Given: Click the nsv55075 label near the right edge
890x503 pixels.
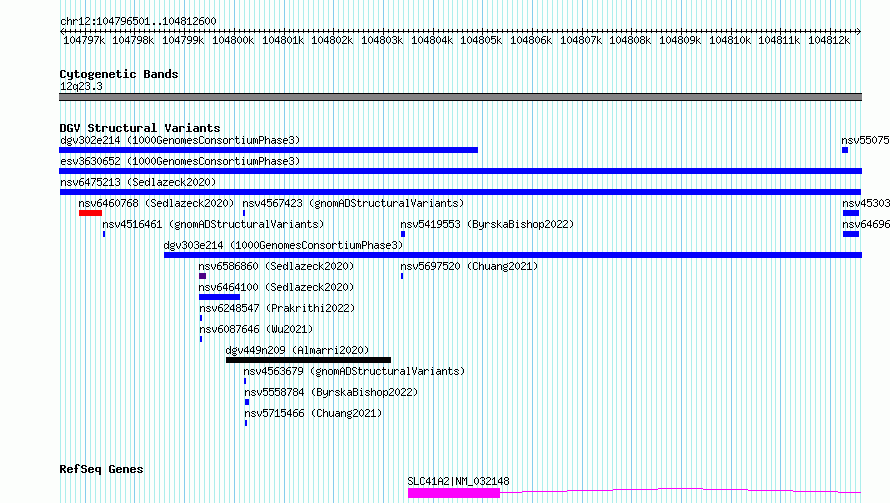Looking at the screenshot, I should [866, 140].
